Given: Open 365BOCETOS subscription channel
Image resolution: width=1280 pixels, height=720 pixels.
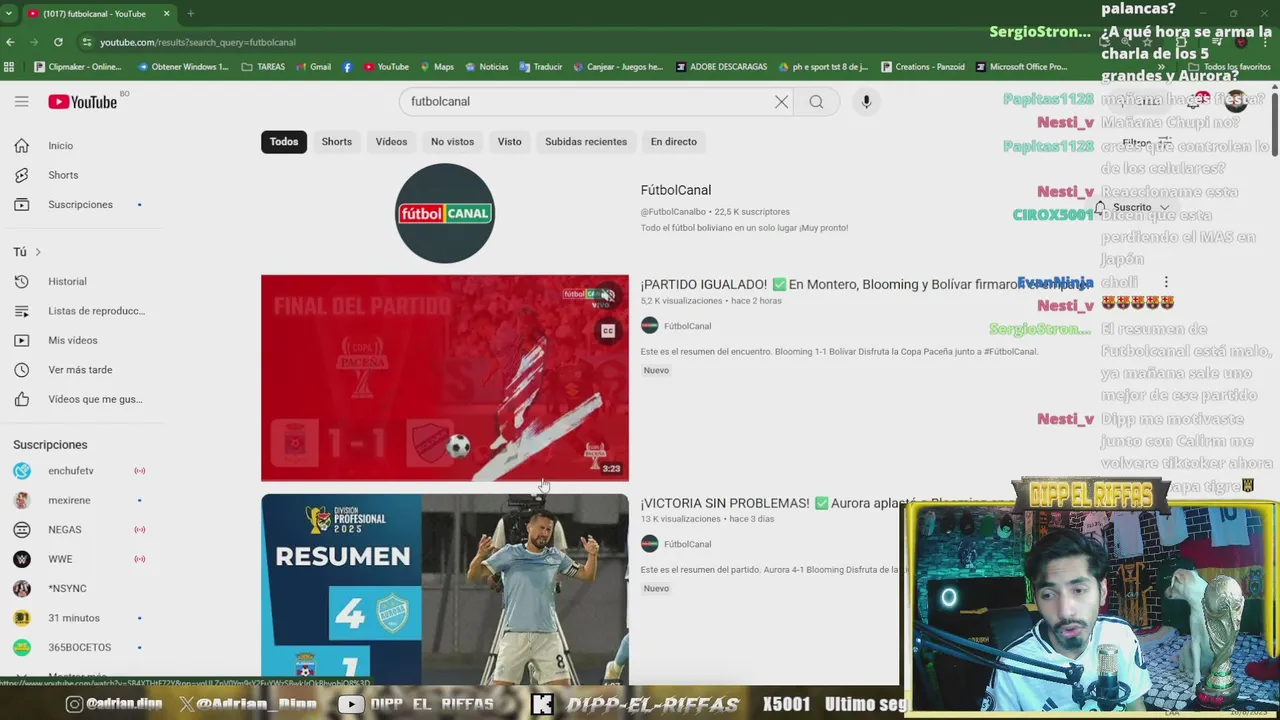Looking at the screenshot, I should tap(78, 647).
